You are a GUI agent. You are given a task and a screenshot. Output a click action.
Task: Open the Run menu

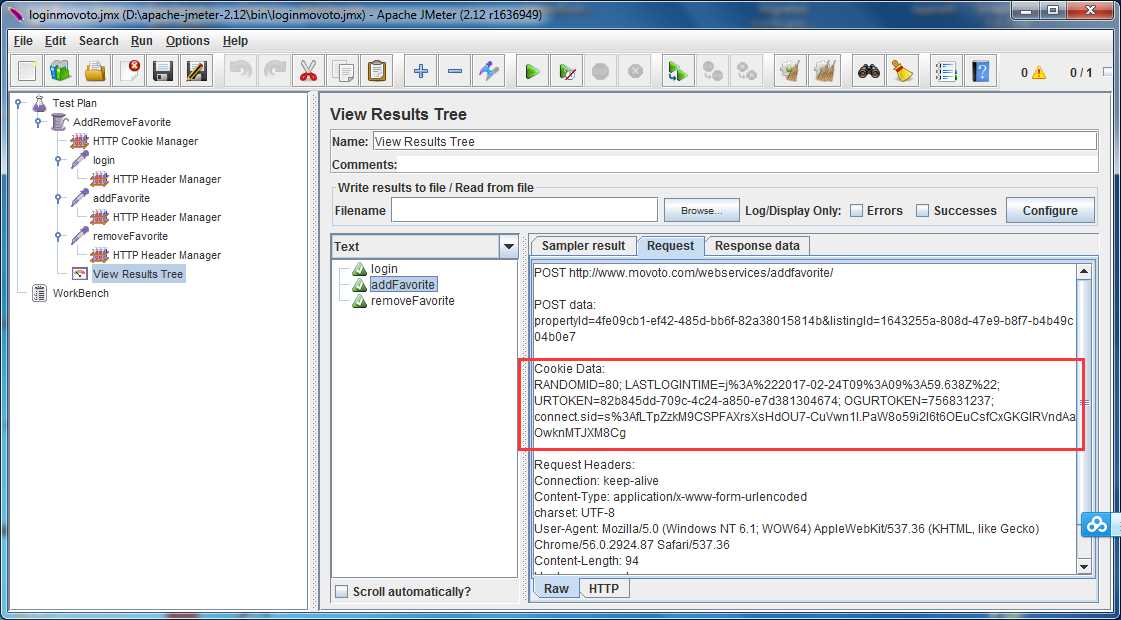(x=142, y=41)
